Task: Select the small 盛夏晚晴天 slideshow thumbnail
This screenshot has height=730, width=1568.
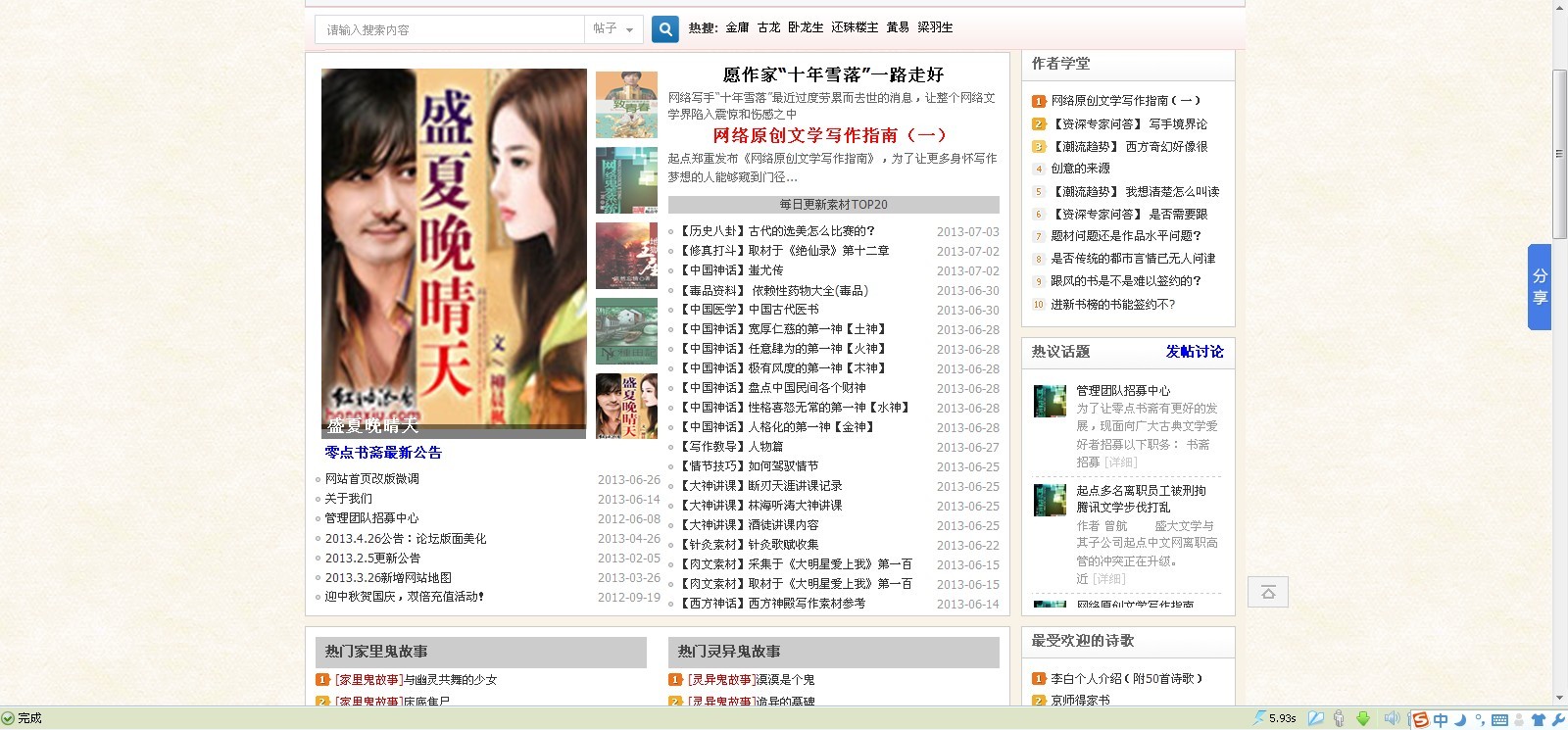Action: click(626, 407)
